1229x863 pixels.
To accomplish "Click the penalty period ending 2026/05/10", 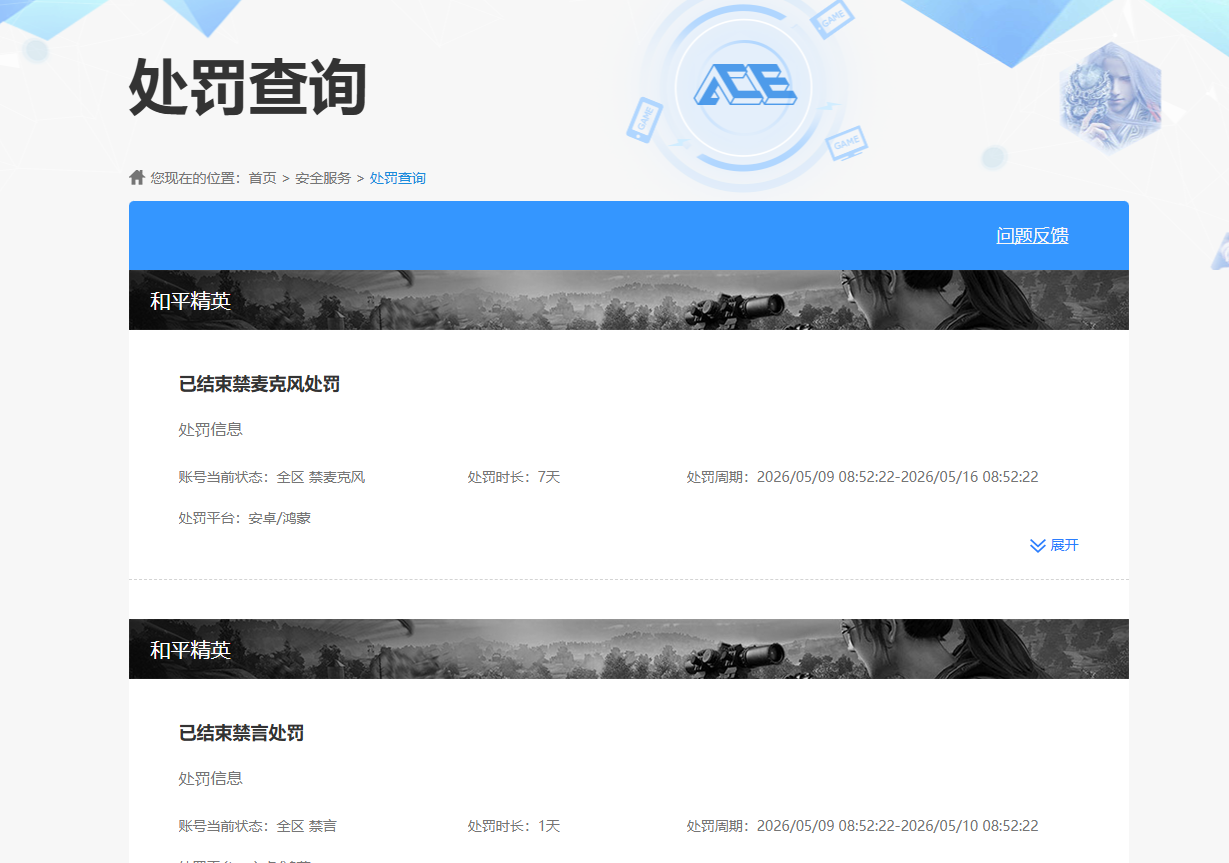I will pos(862,826).
